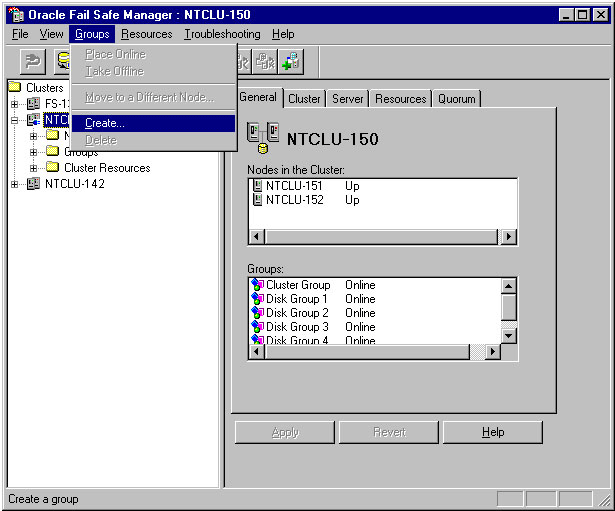Click the Apply button
The width and height of the screenshot is (615, 511).
pos(285,432)
